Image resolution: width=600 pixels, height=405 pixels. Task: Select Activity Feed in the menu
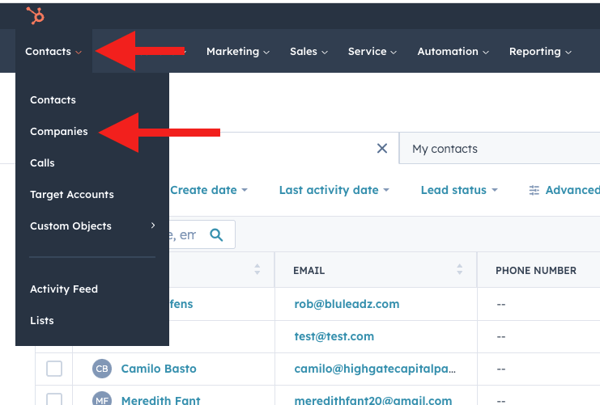64,289
